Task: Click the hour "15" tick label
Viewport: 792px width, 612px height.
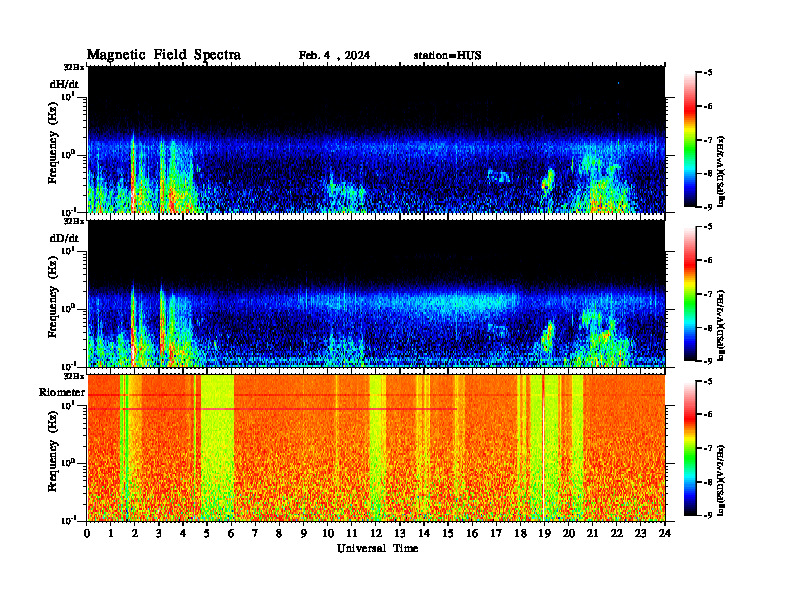Action: (448, 533)
